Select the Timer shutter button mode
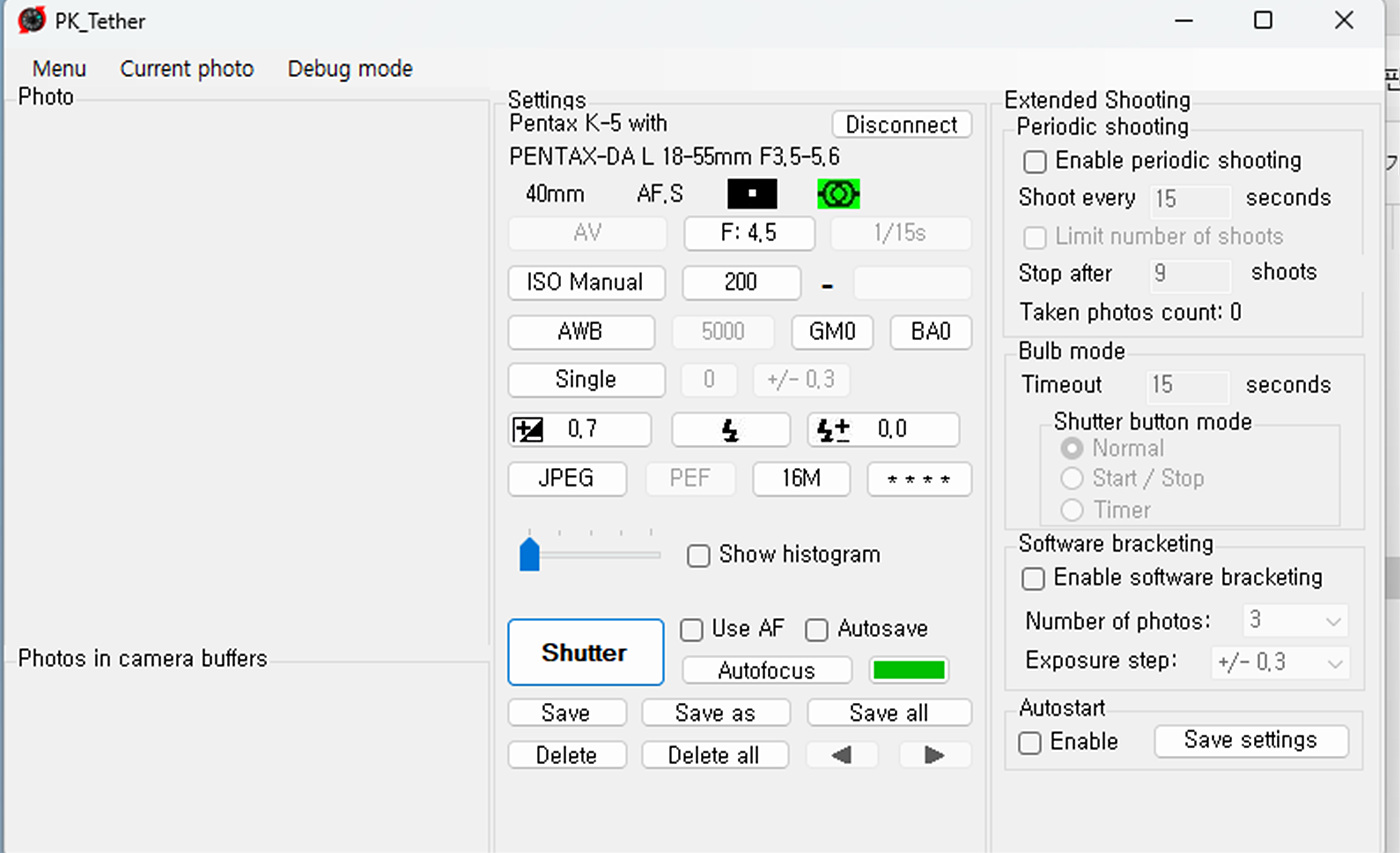This screenshot has height=853, width=1400. tap(1072, 510)
